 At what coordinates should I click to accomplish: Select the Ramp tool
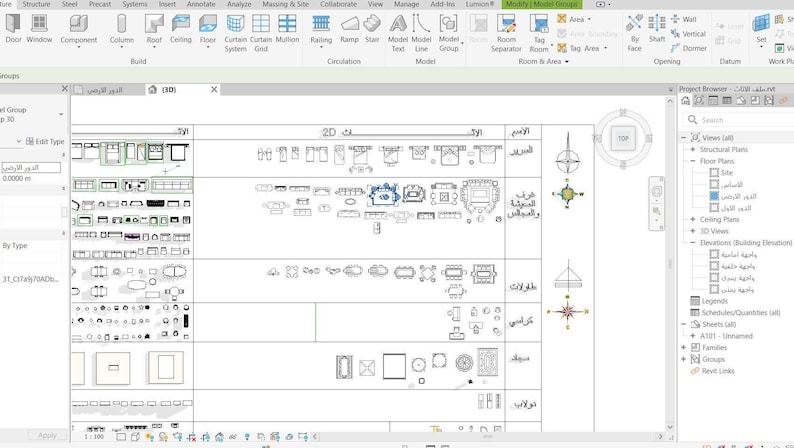[x=349, y=28]
